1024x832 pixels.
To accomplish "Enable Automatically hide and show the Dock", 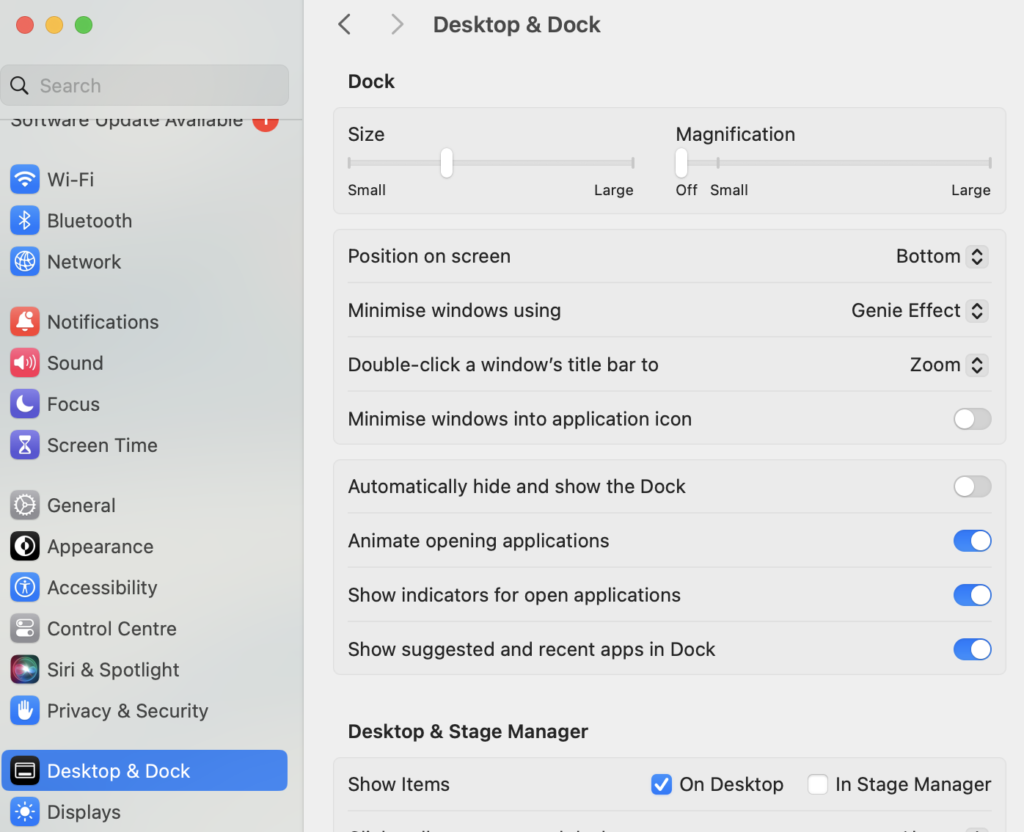I will pyautogui.click(x=971, y=486).
